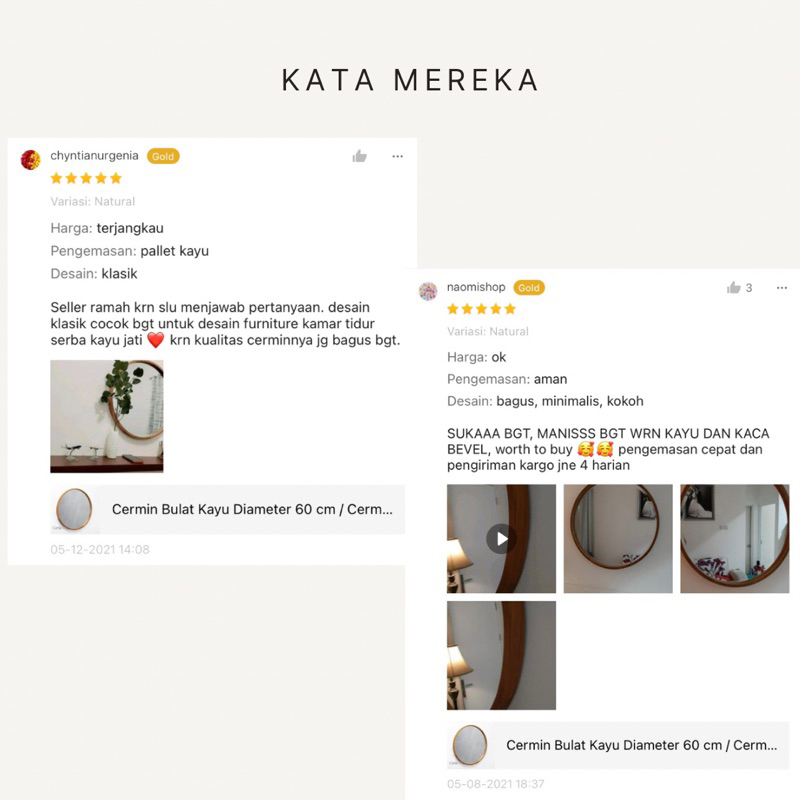Click the Gold badge next to chyntianurgenia
The height and width of the screenshot is (800, 800).
pyautogui.click(x=163, y=156)
